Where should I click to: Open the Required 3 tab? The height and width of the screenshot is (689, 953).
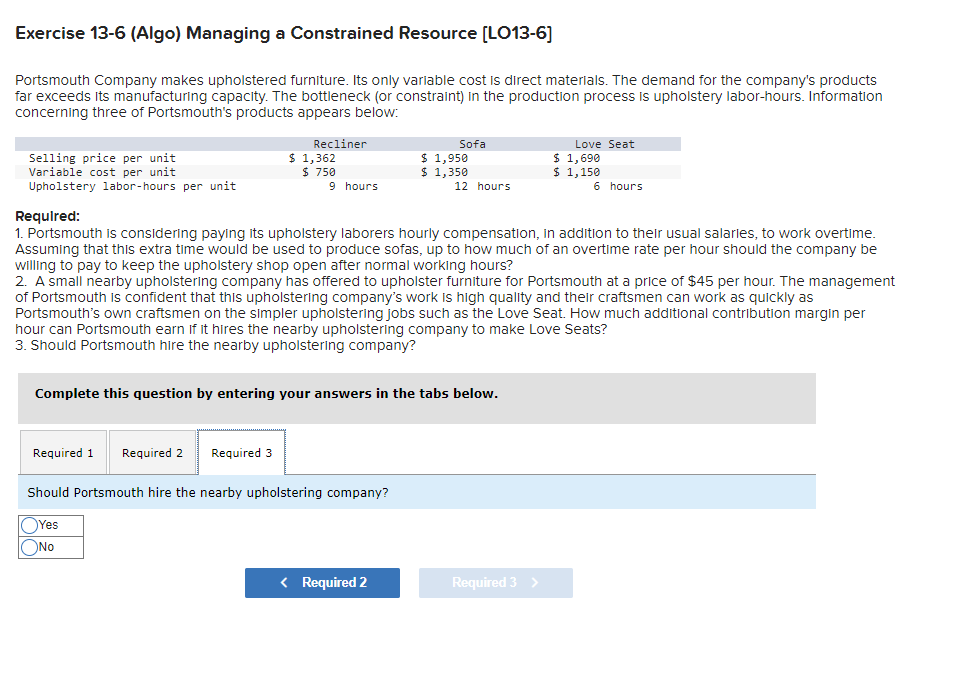pyautogui.click(x=241, y=453)
